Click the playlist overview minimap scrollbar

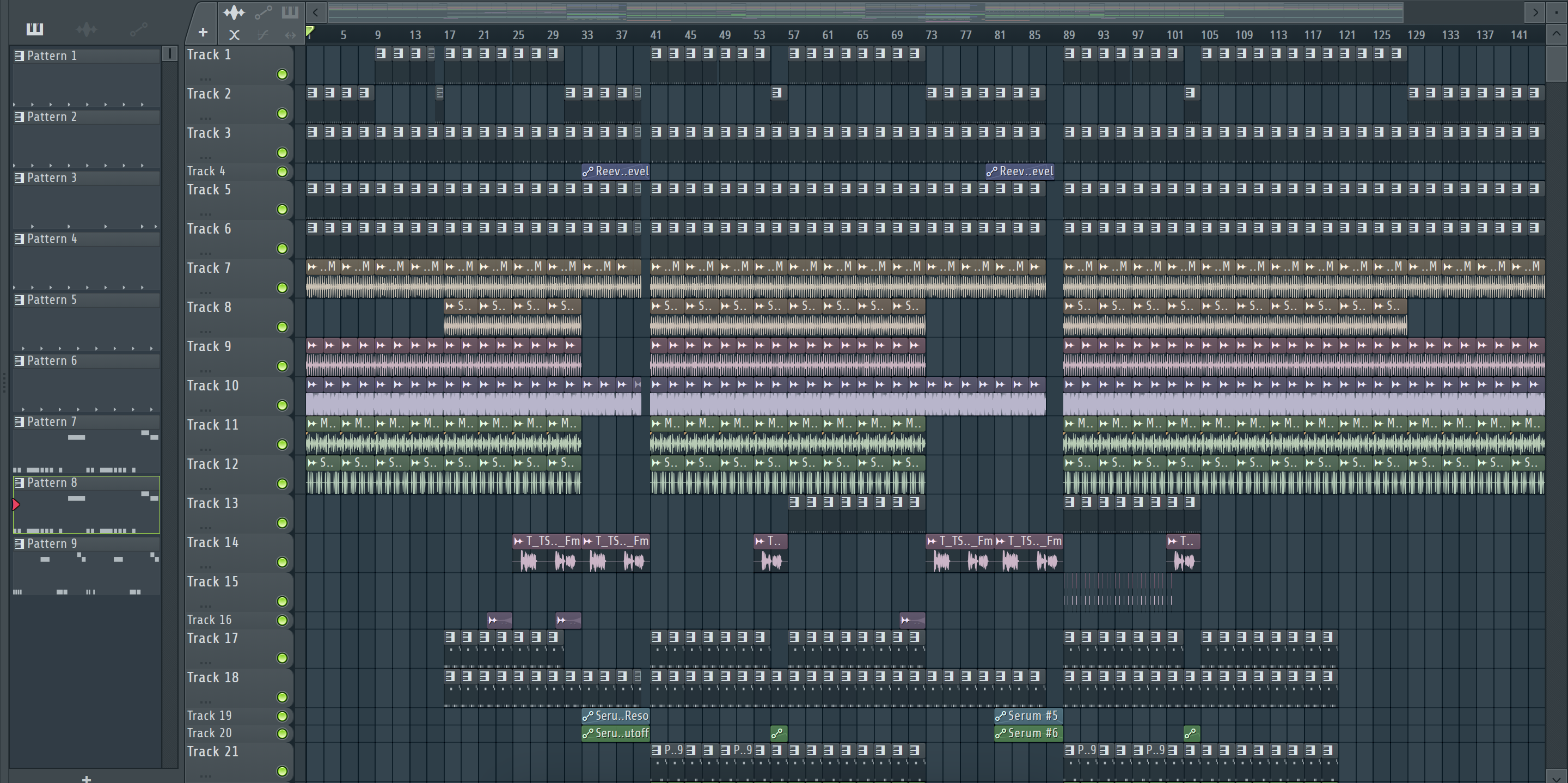pyautogui.click(x=865, y=11)
